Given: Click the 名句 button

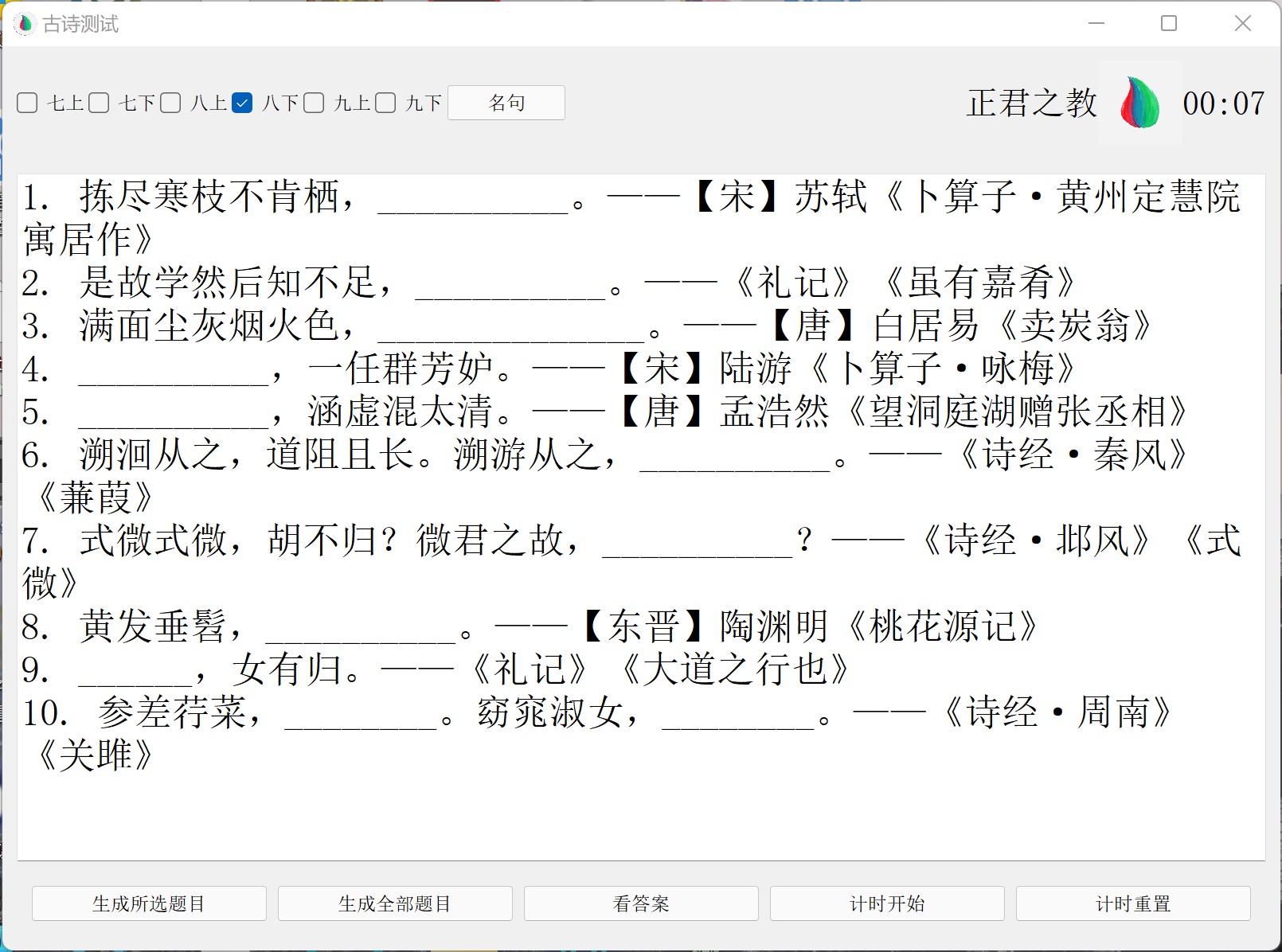Looking at the screenshot, I should coord(506,103).
